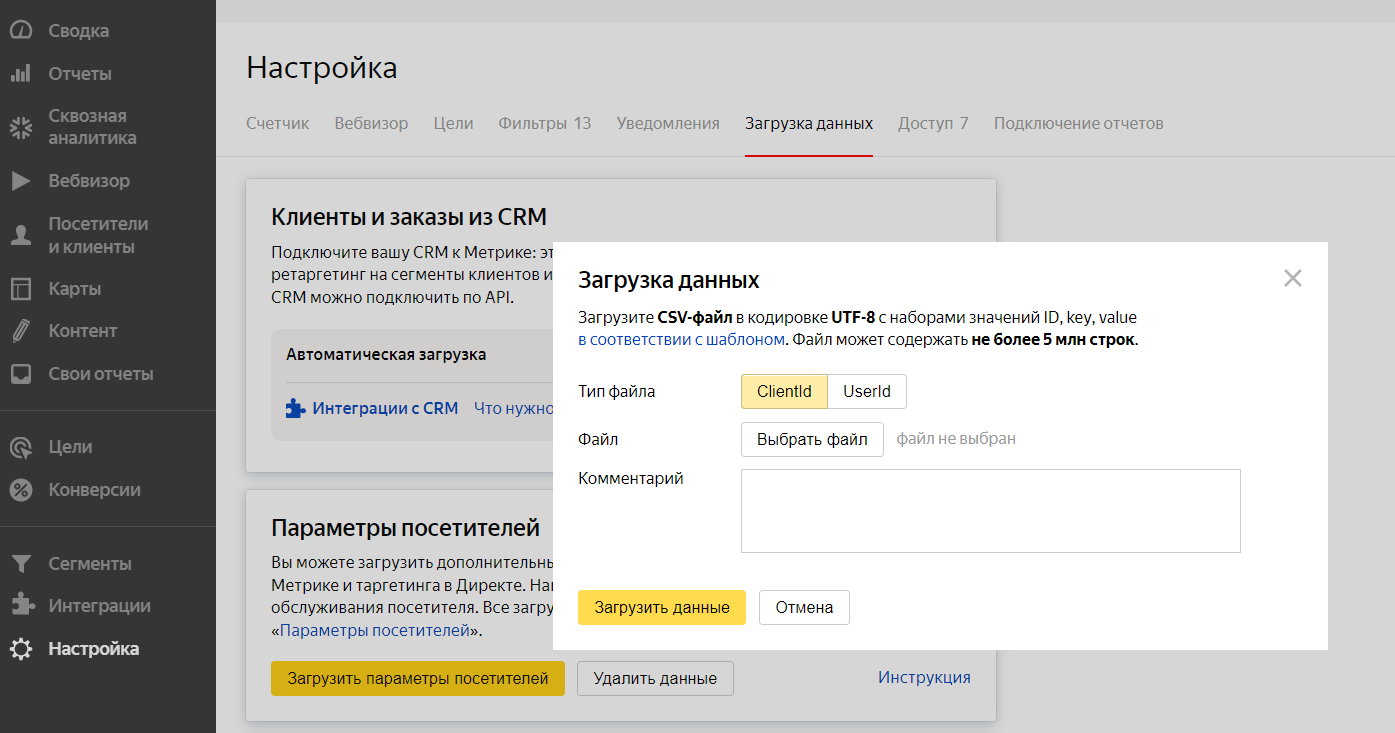Close the Загрузка данных dialog
Image resolution: width=1395 pixels, height=733 pixels.
tap(1293, 279)
